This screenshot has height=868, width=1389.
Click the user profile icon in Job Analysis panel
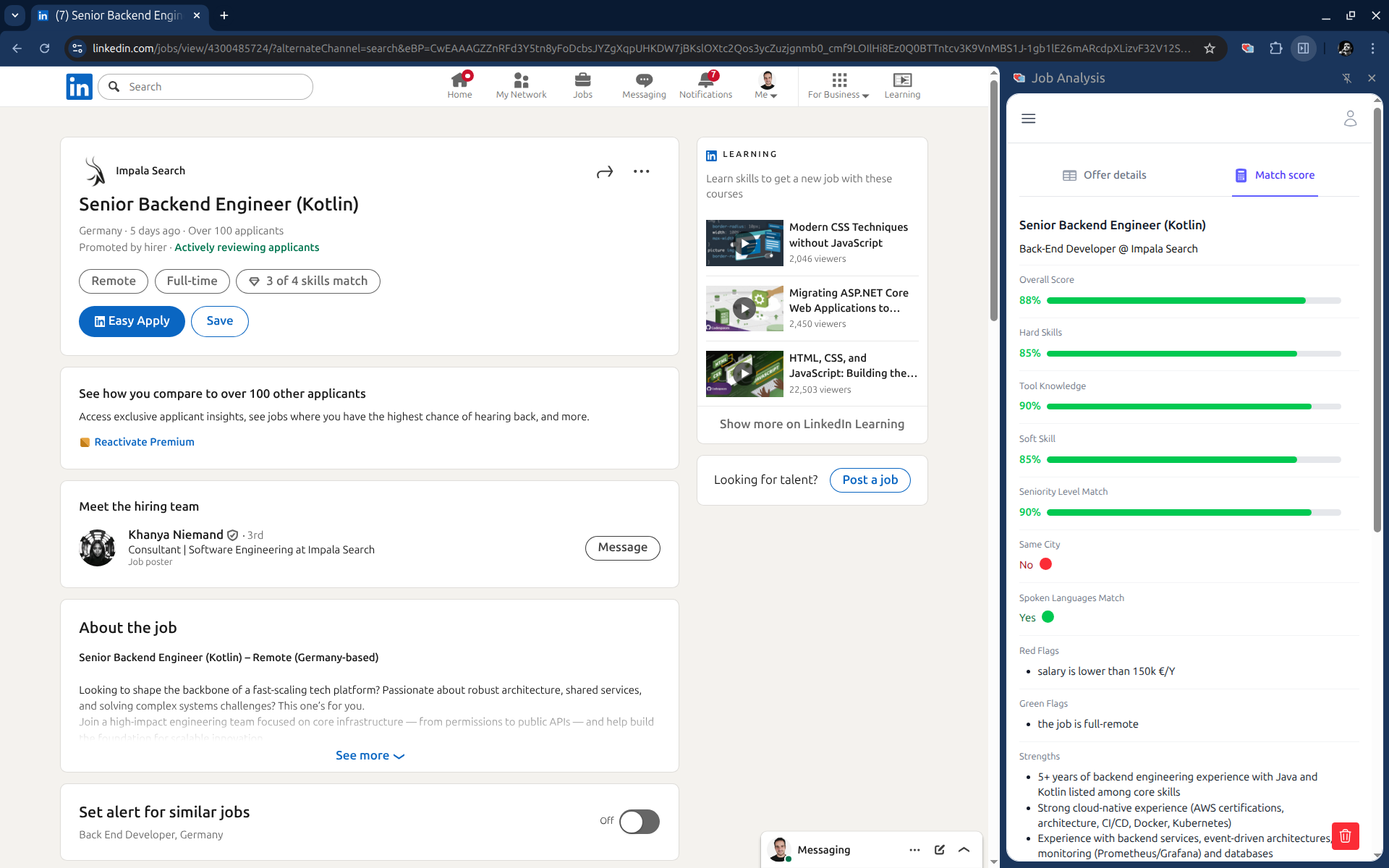pos(1350,119)
